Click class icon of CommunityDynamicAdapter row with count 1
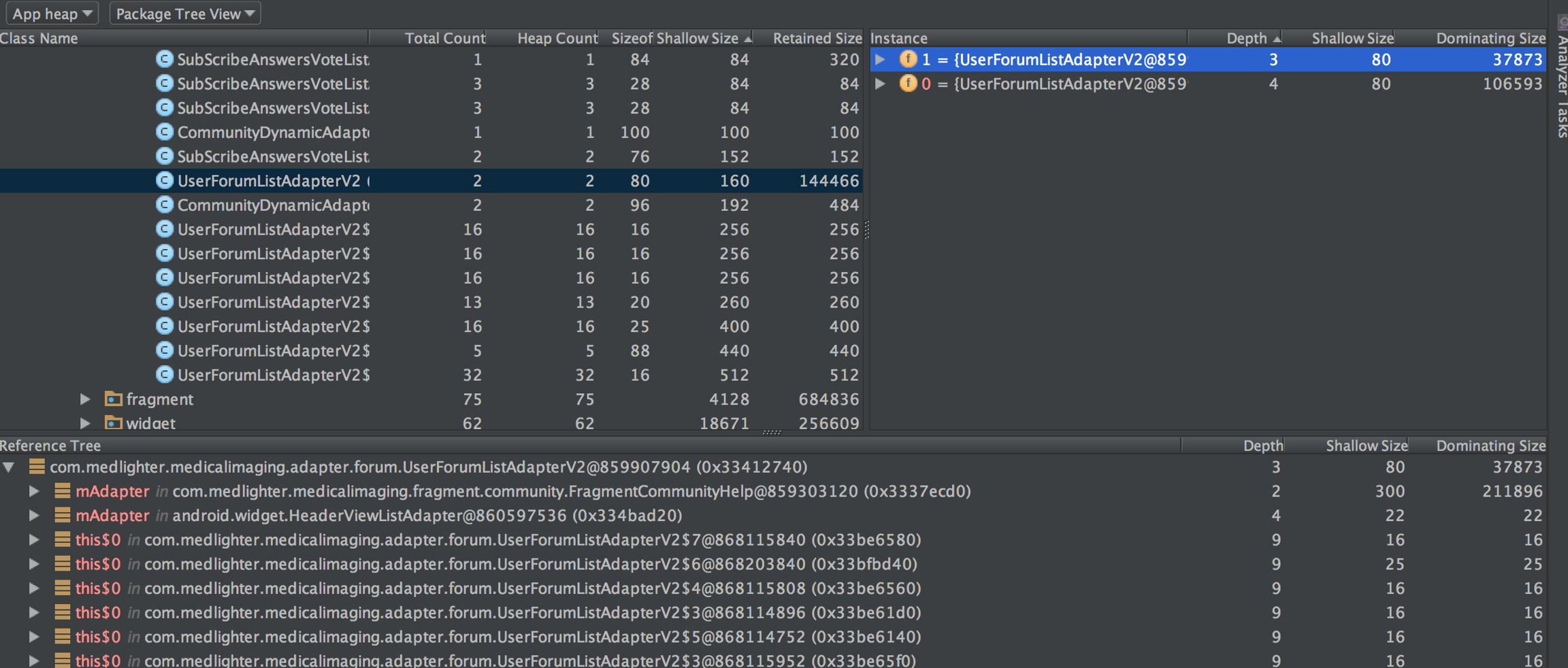The image size is (1568, 668). click(x=164, y=132)
